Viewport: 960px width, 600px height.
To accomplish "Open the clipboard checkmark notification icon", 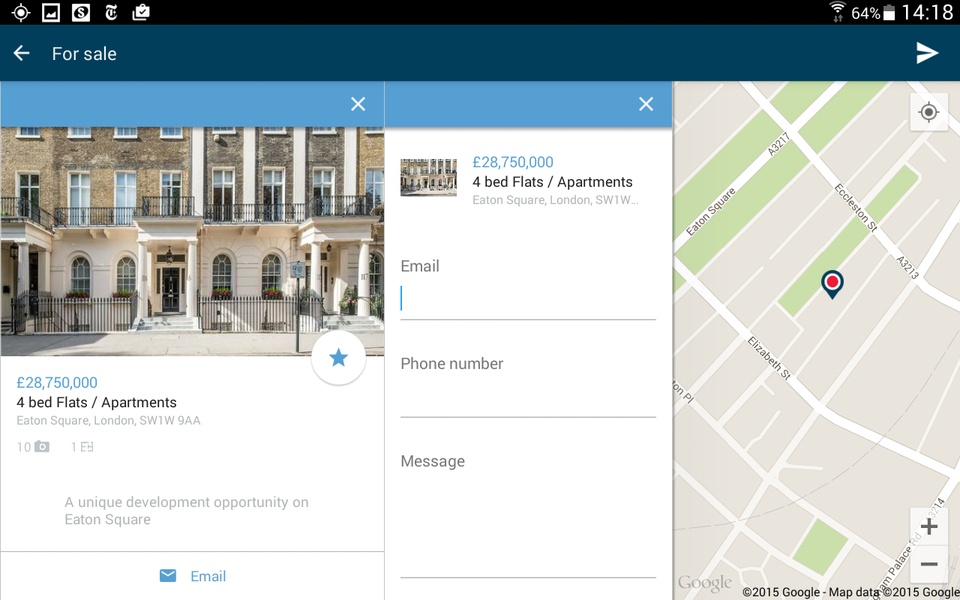I will click(x=141, y=12).
